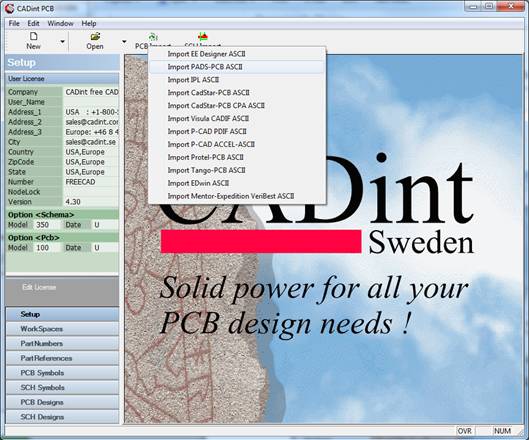
Task: Open the Window menu
Action: (x=60, y=23)
